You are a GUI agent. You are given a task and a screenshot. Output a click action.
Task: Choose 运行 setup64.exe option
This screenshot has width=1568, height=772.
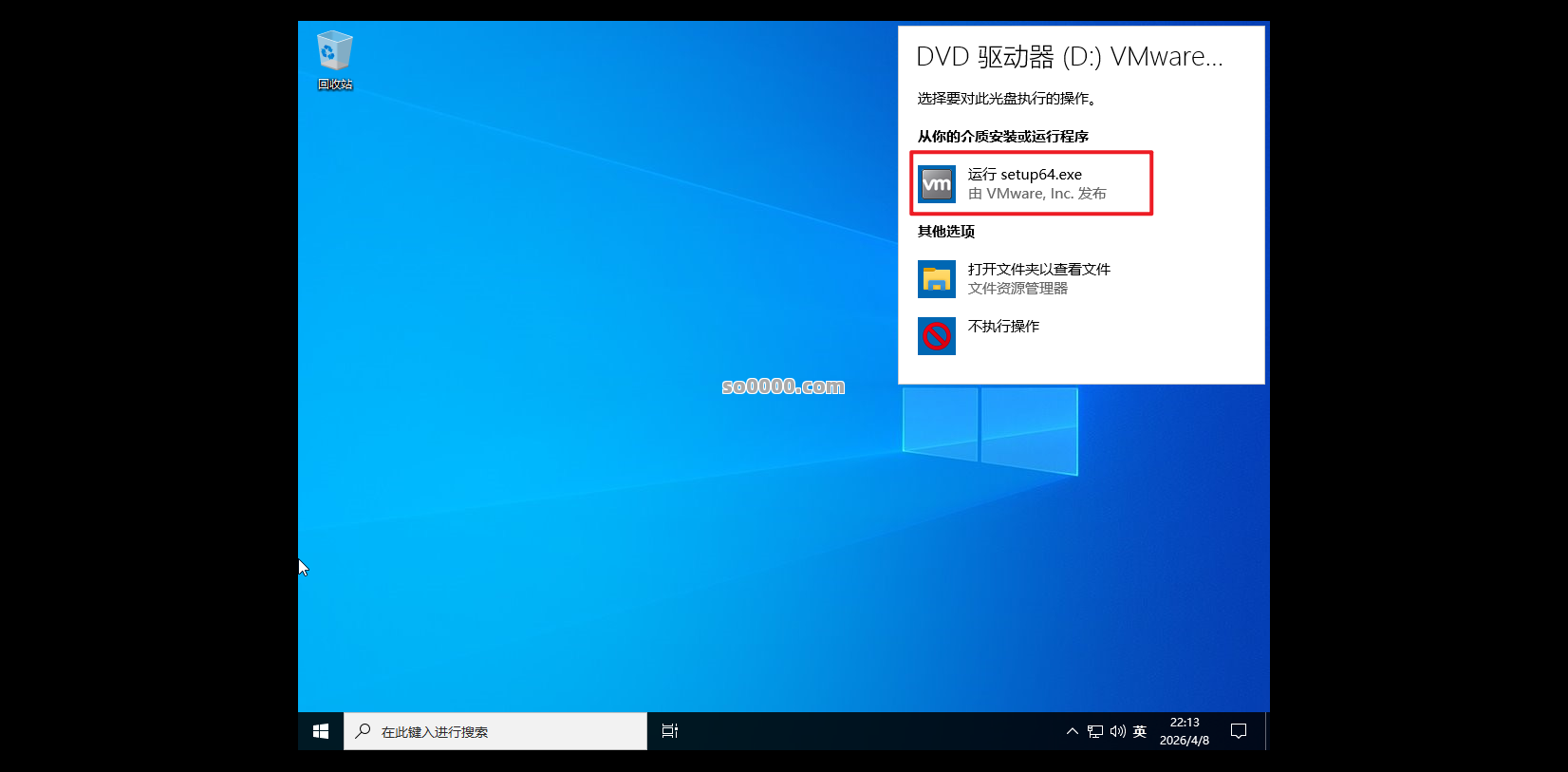coord(1025,175)
